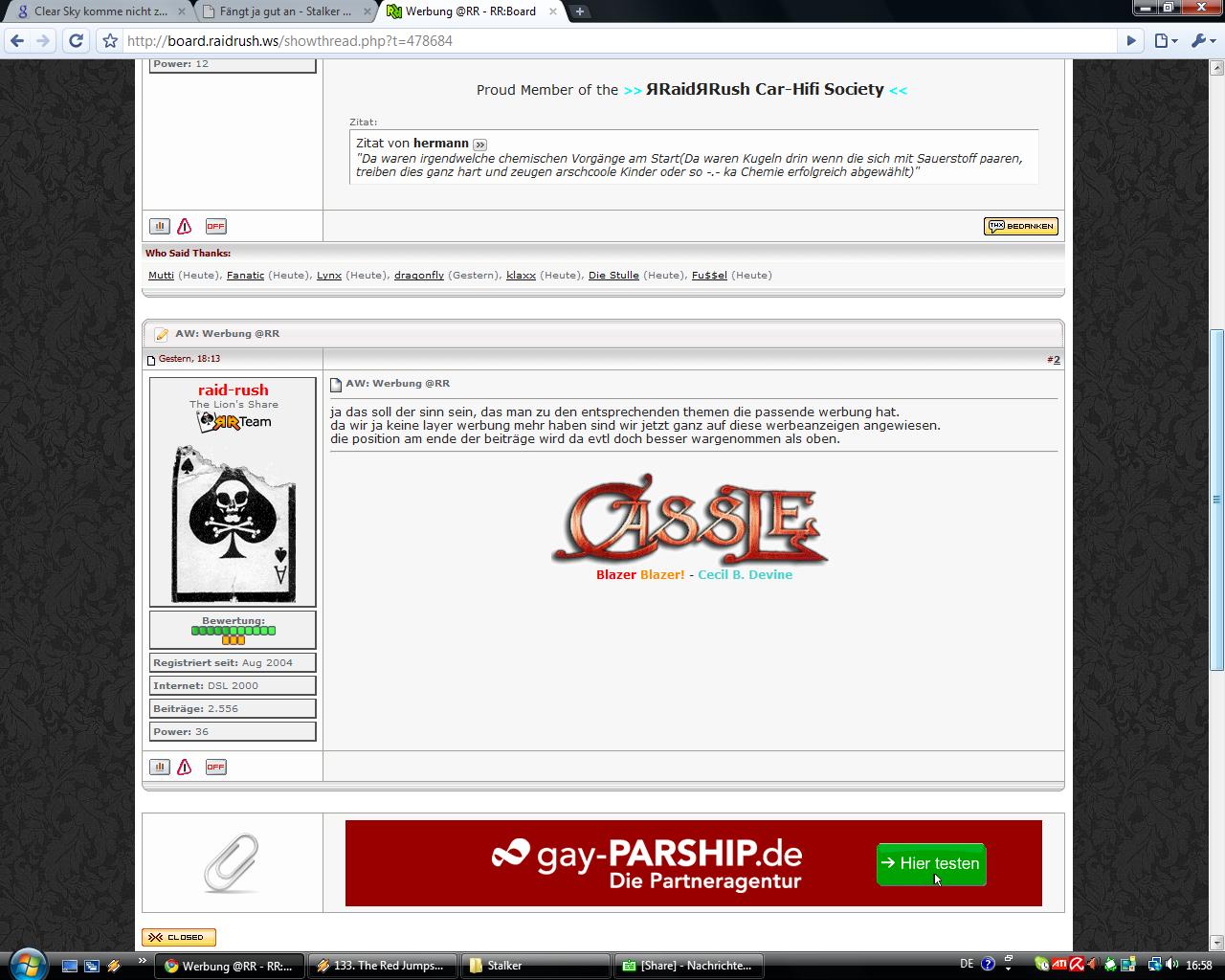Open Die Stulle's profile link

pyautogui.click(x=613, y=275)
